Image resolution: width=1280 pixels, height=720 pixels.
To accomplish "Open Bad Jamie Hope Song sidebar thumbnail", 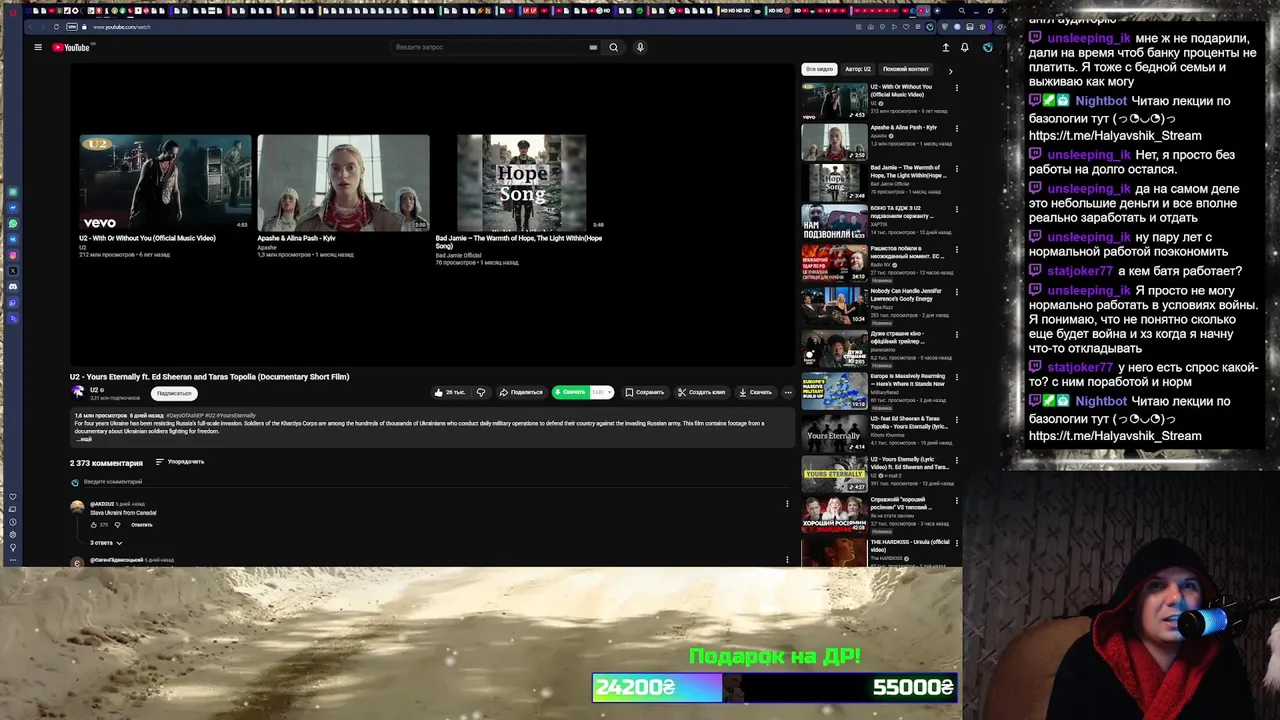I will click(x=834, y=183).
